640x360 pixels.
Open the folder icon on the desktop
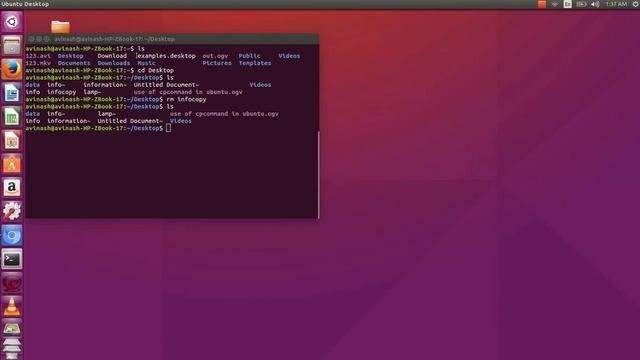pyautogui.click(x=60, y=27)
